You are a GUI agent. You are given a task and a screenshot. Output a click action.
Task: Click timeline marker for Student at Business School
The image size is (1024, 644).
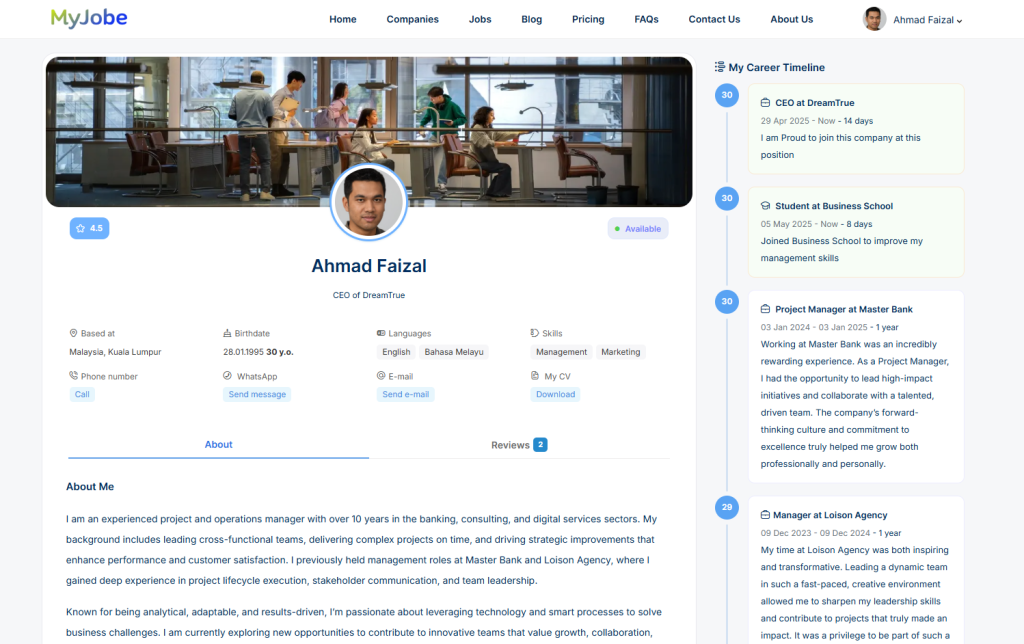pos(727,199)
